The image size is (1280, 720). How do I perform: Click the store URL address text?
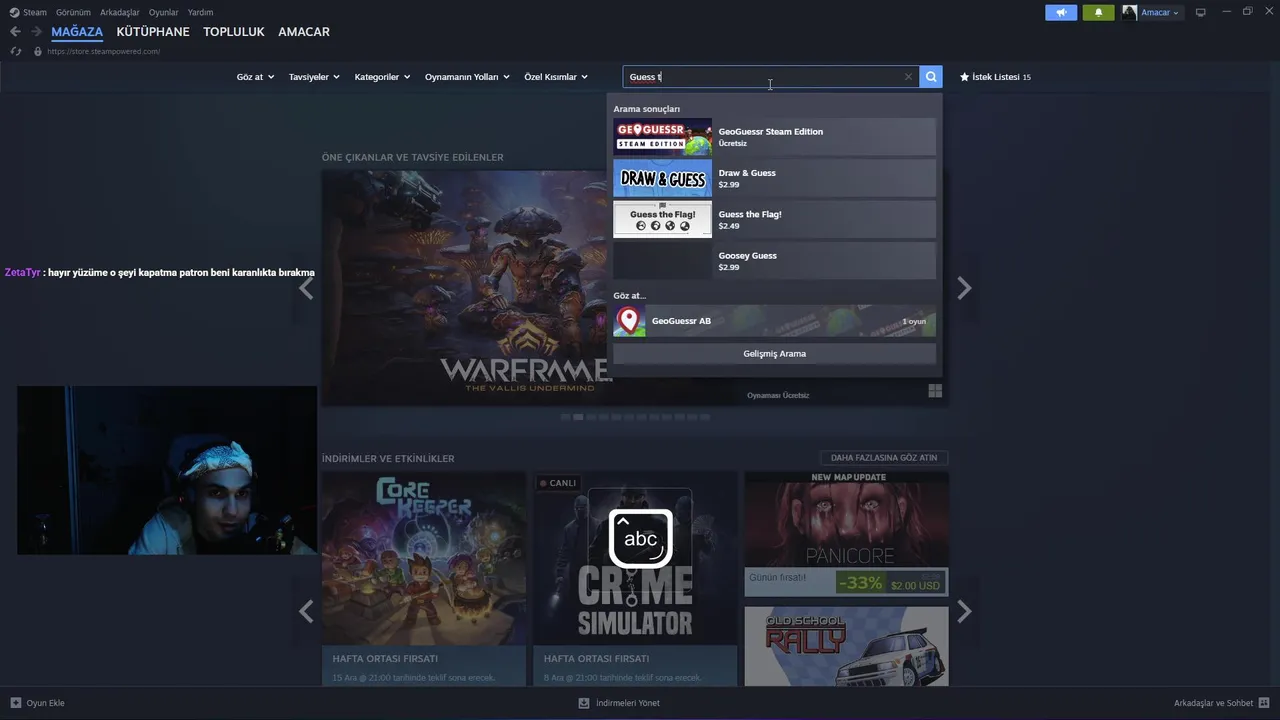[x=103, y=51]
